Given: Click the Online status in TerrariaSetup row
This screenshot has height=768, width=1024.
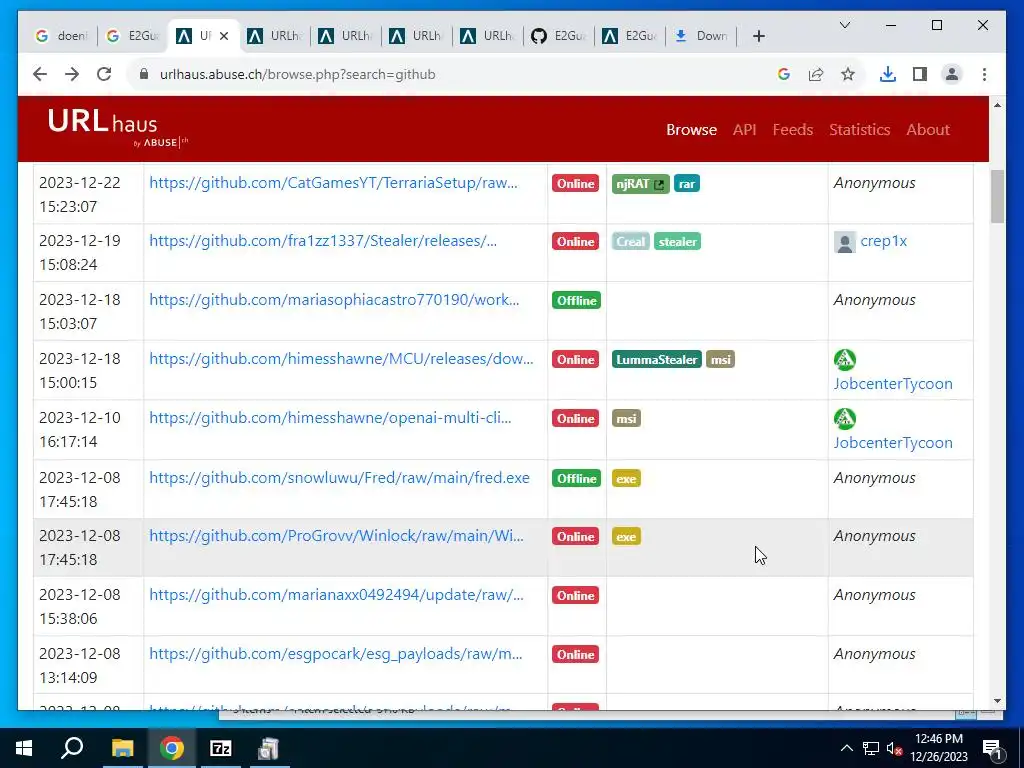Looking at the screenshot, I should point(575,184).
